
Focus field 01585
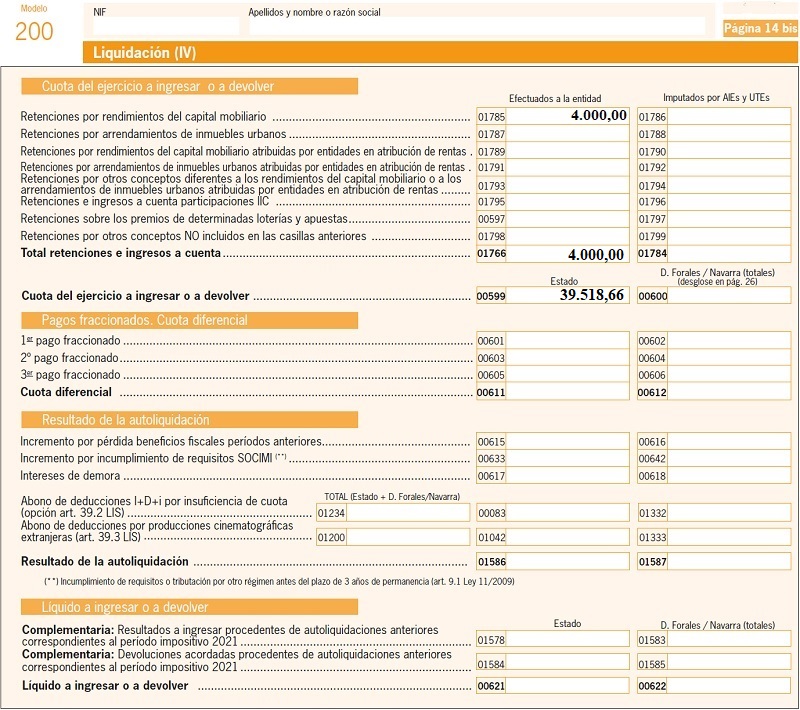[x=729, y=664]
